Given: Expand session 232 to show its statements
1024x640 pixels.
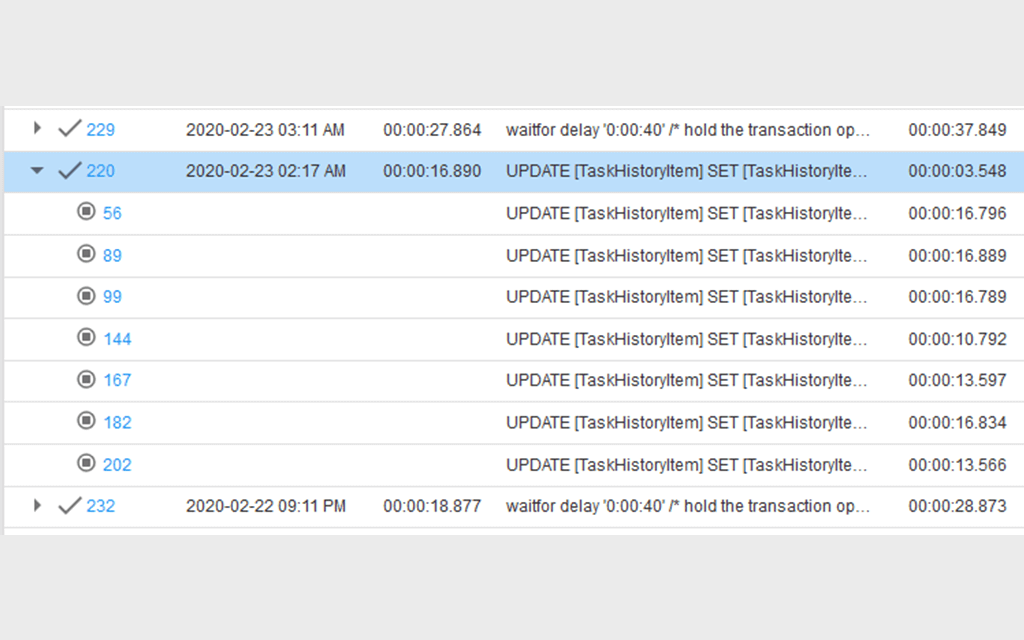Looking at the screenshot, I should coord(37,506).
